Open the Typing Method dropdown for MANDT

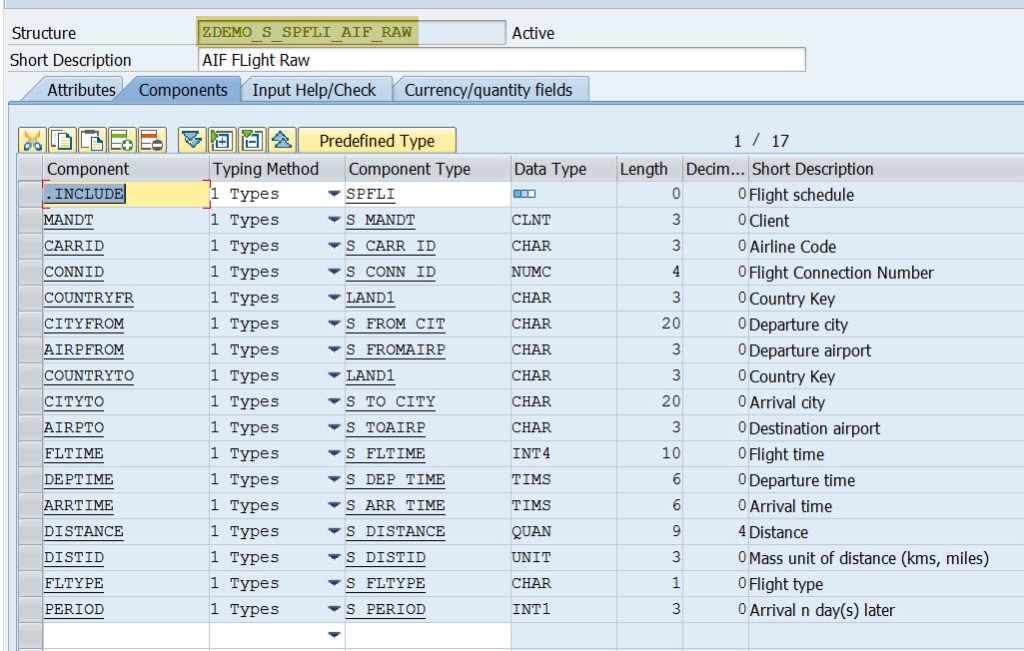point(333,221)
